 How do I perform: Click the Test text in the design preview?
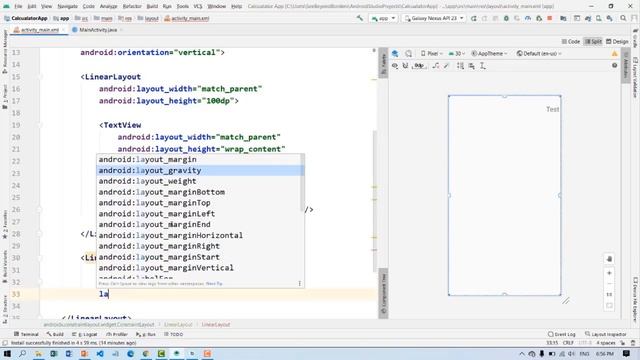[553, 109]
